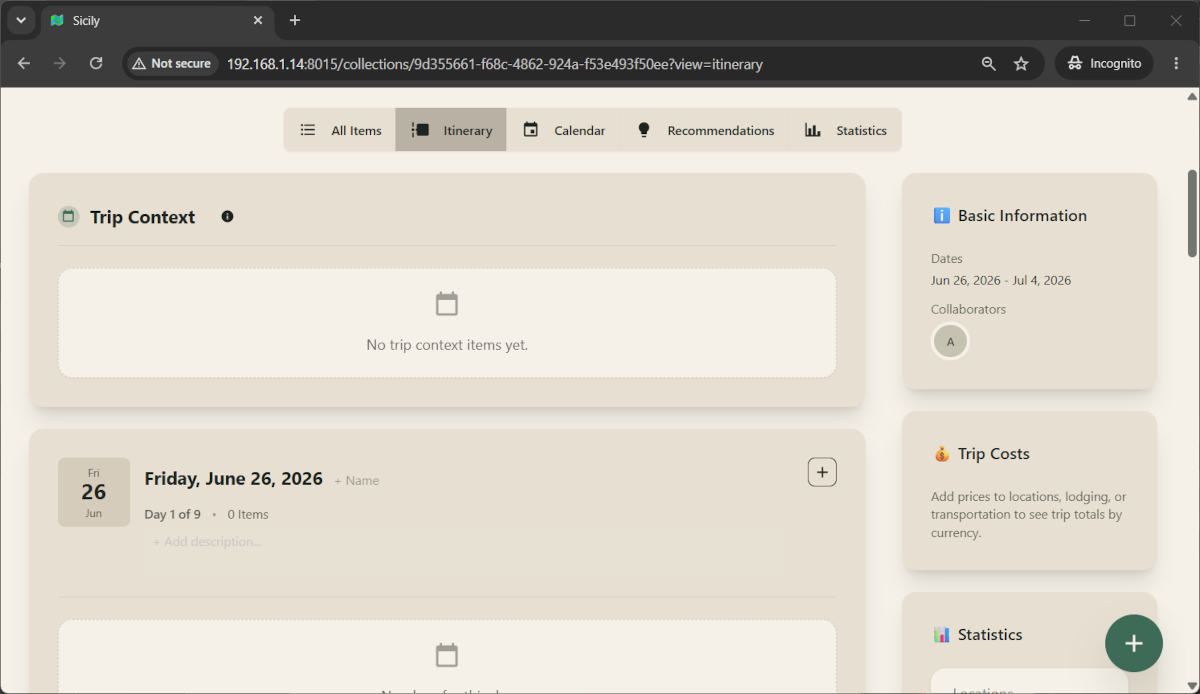
Task: Click the 'Not secure' site info badge
Action: point(172,63)
